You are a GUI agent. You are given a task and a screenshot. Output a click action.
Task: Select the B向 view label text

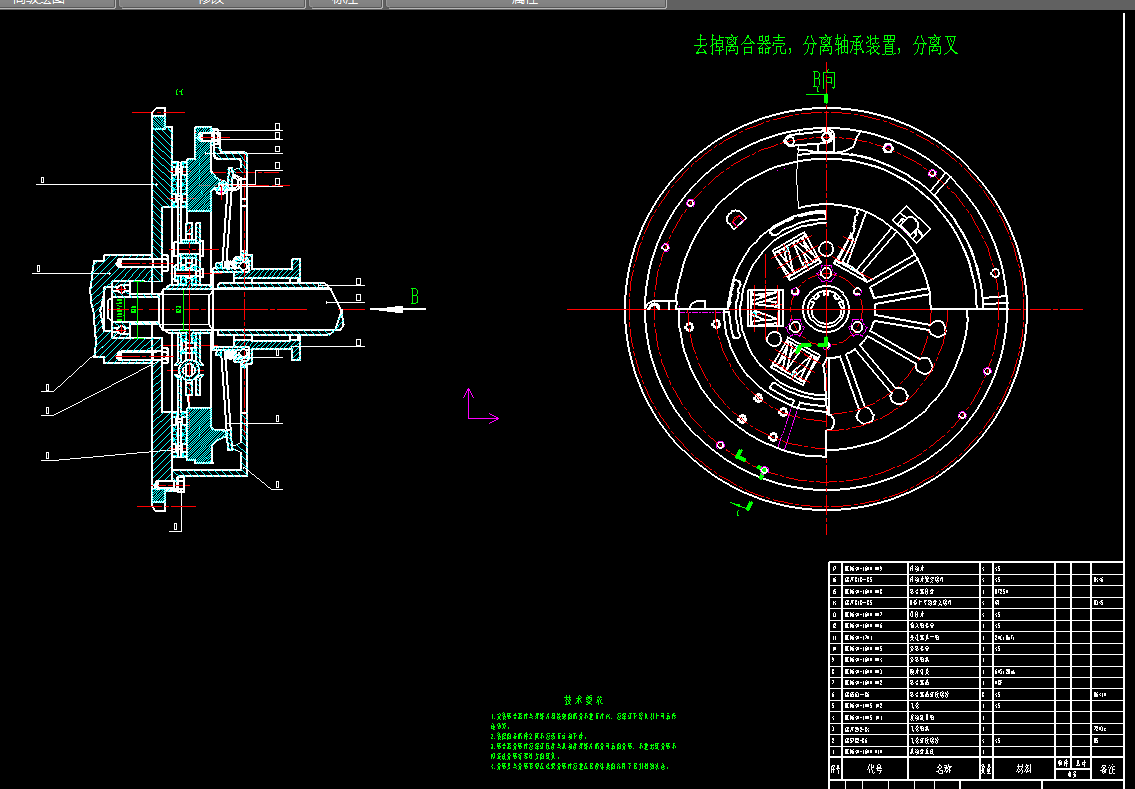(x=824, y=80)
